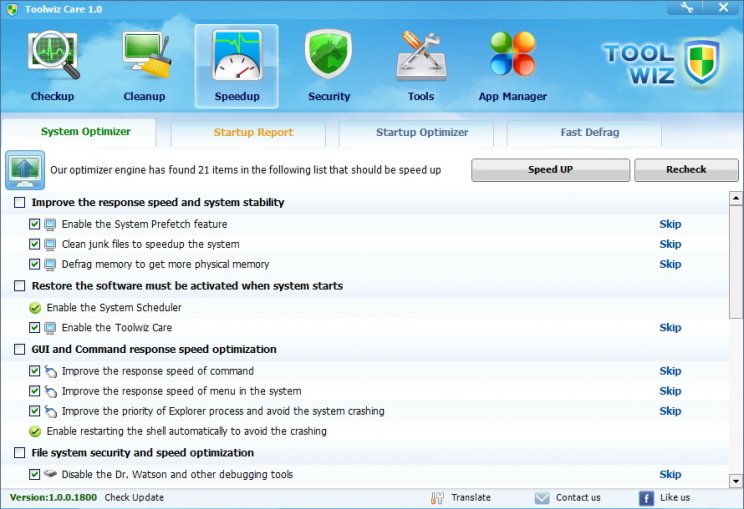Uncheck Enable the Toolwiz Care
The height and width of the screenshot is (509, 744).
pyautogui.click(x=34, y=327)
